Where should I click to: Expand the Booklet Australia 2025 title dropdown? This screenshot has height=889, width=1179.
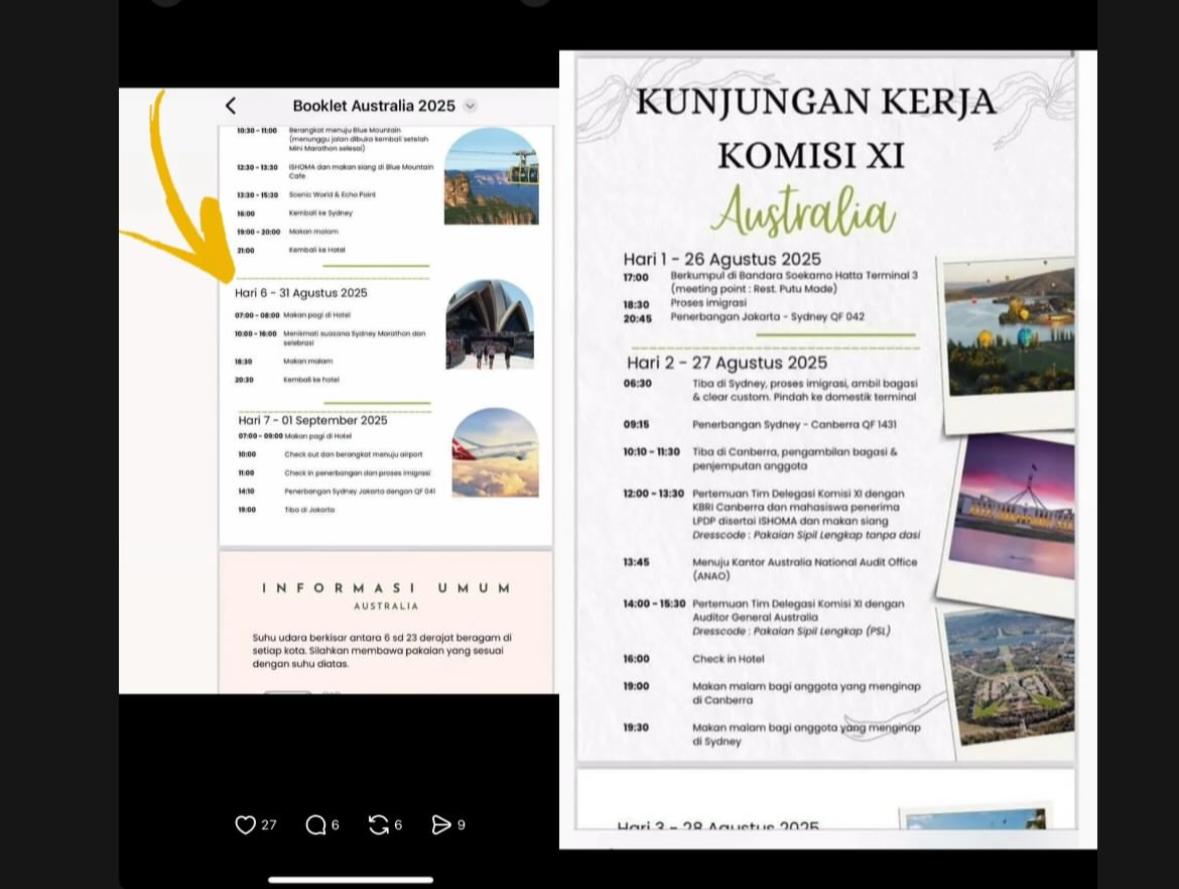(x=470, y=106)
